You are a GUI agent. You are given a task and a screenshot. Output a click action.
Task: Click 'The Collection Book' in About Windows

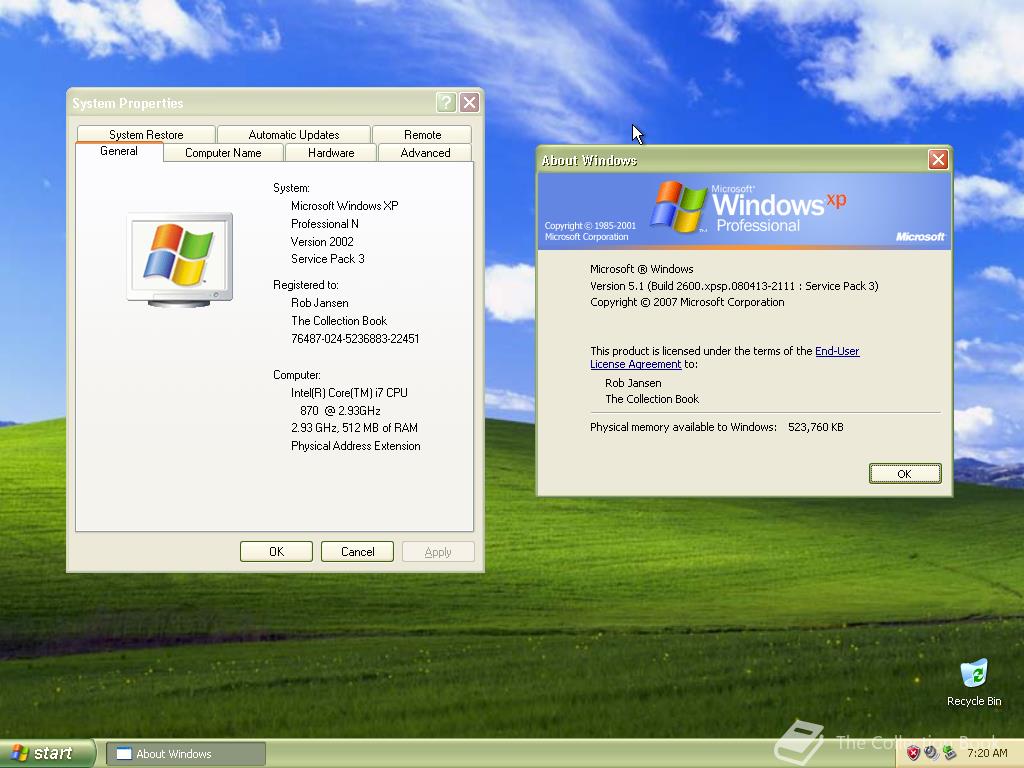652,399
